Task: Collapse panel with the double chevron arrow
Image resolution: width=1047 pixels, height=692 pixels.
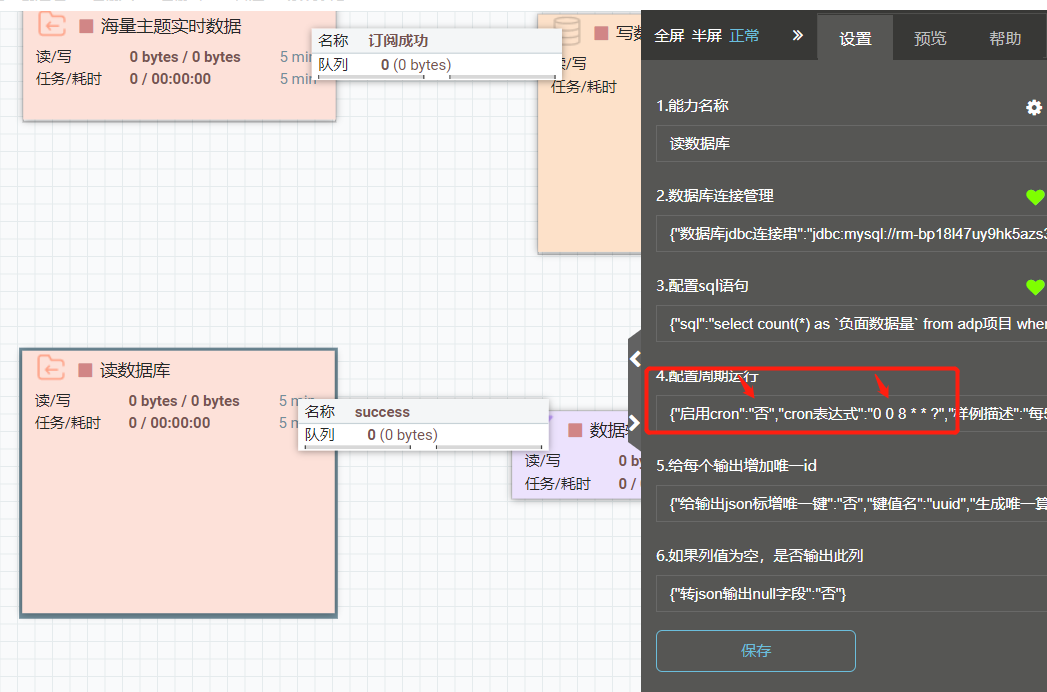Action: point(797,35)
